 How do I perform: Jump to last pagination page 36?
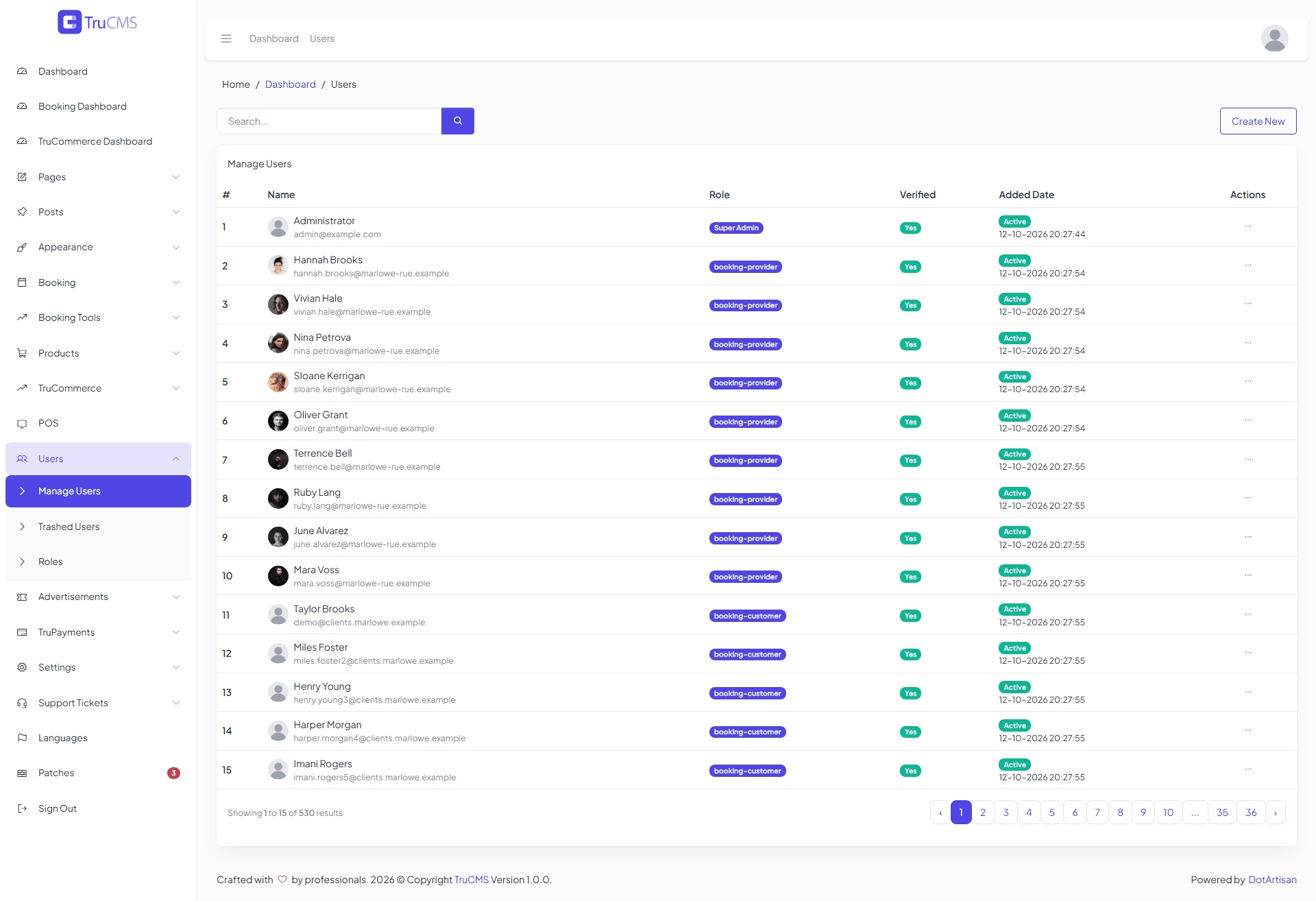[1251, 813]
